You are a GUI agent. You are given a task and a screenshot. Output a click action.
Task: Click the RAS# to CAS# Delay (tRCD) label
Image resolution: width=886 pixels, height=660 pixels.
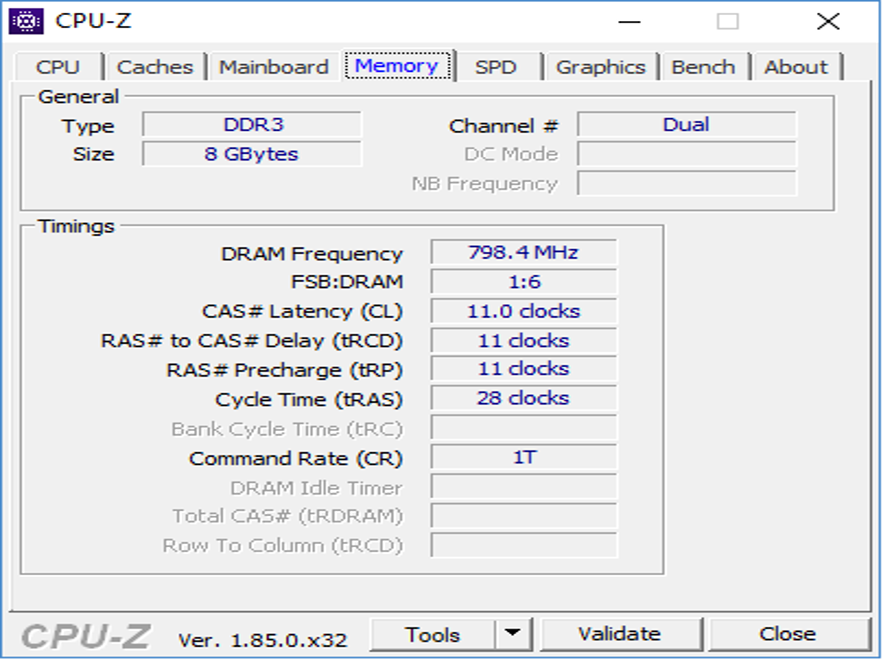(x=251, y=341)
